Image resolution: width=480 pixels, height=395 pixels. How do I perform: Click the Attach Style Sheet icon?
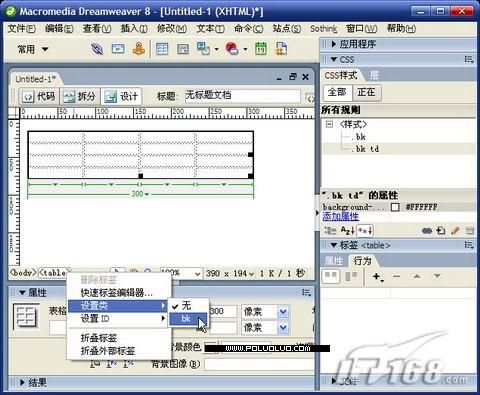[427, 230]
